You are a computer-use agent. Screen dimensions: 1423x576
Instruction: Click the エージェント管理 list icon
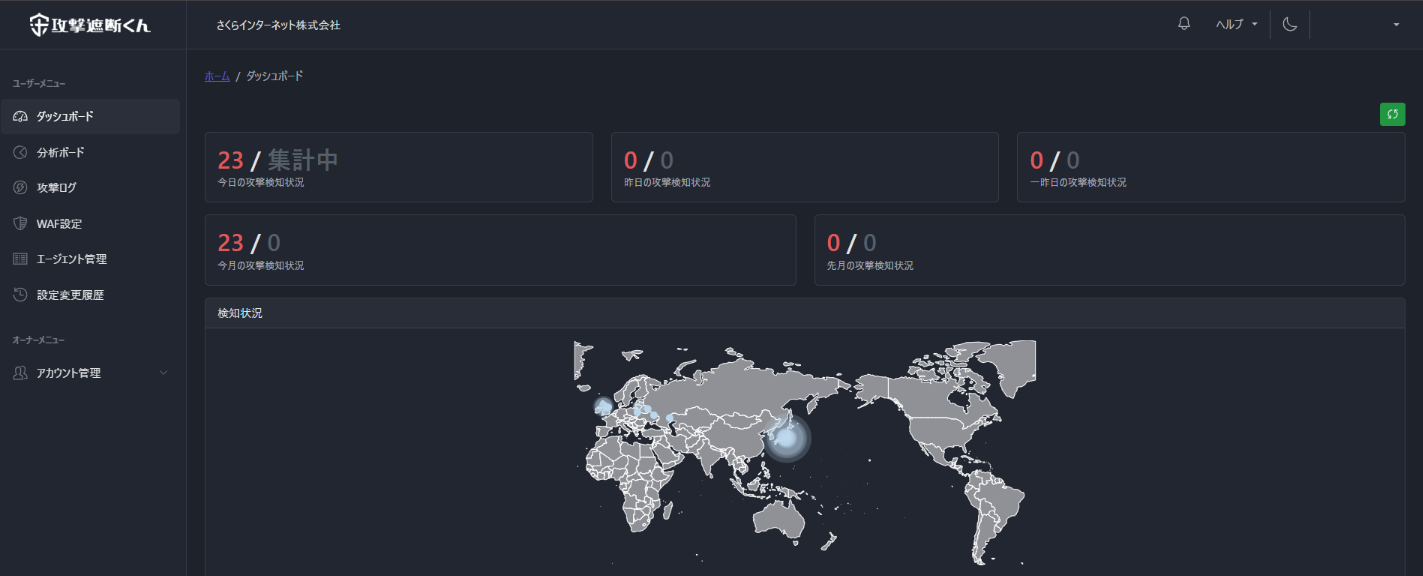20,259
